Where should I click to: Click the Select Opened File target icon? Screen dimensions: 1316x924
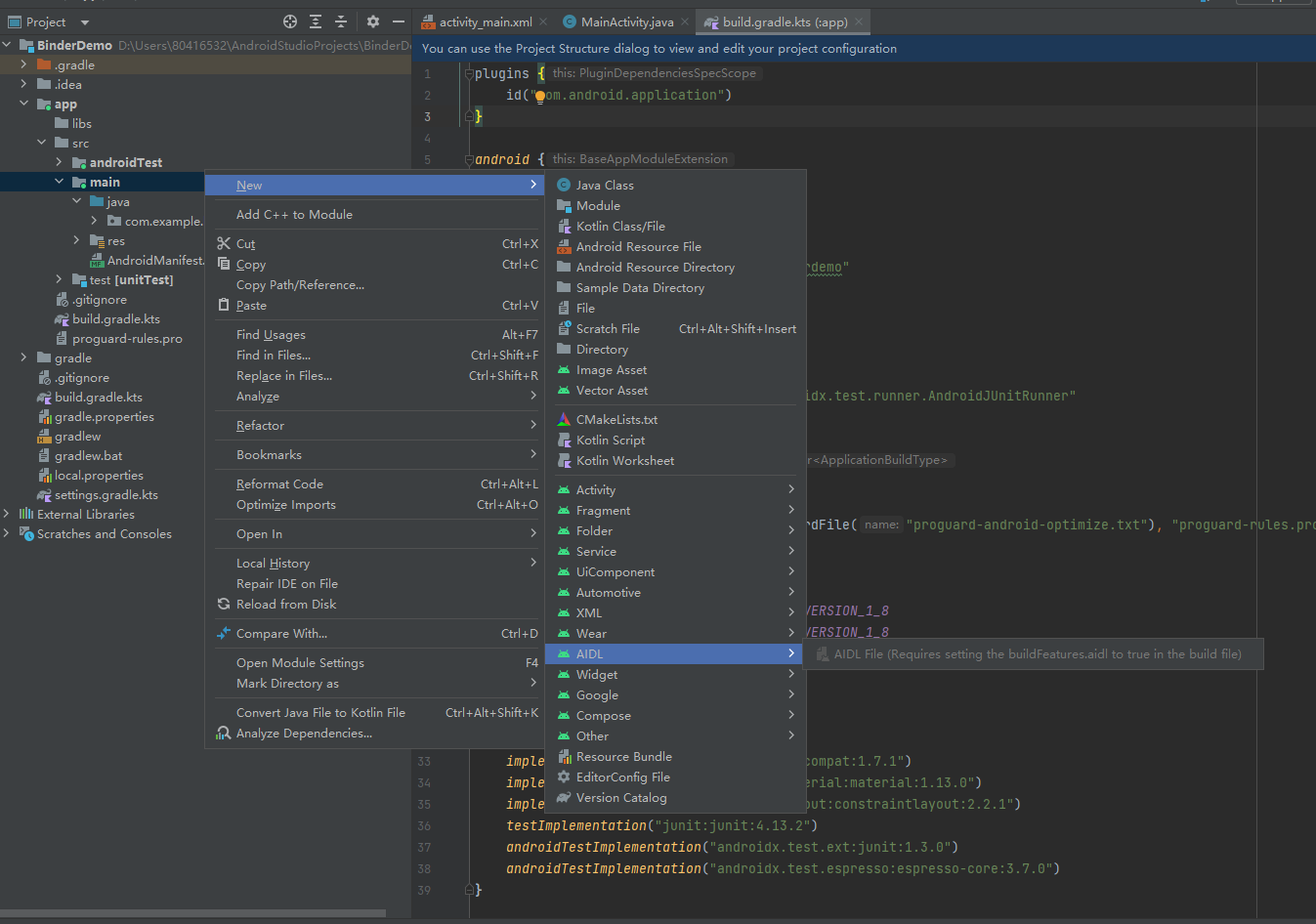[290, 21]
